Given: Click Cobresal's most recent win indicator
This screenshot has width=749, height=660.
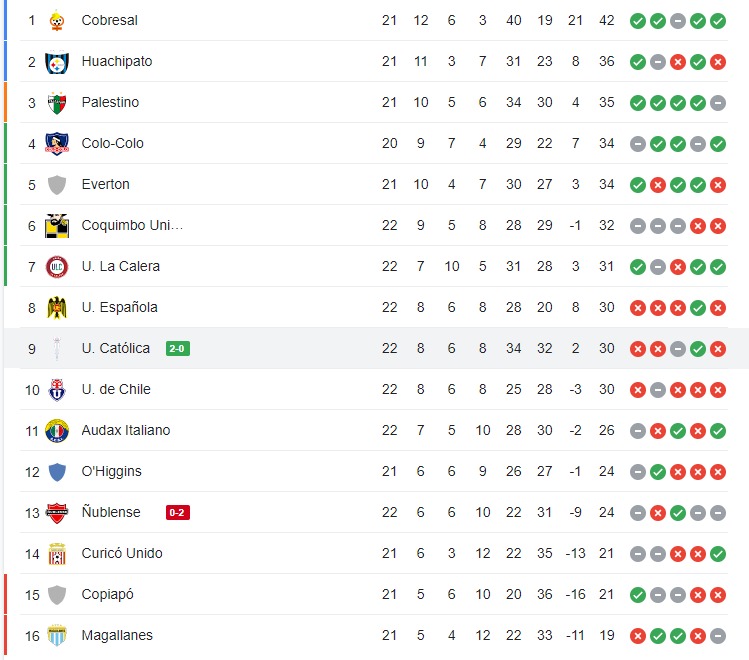Looking at the screenshot, I should 718,20.
